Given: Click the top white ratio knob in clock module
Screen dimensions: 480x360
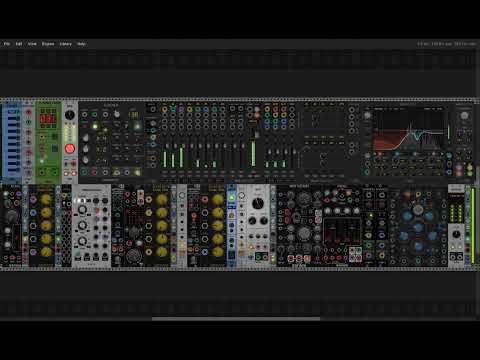Looking at the screenshot, I should click(86, 138).
